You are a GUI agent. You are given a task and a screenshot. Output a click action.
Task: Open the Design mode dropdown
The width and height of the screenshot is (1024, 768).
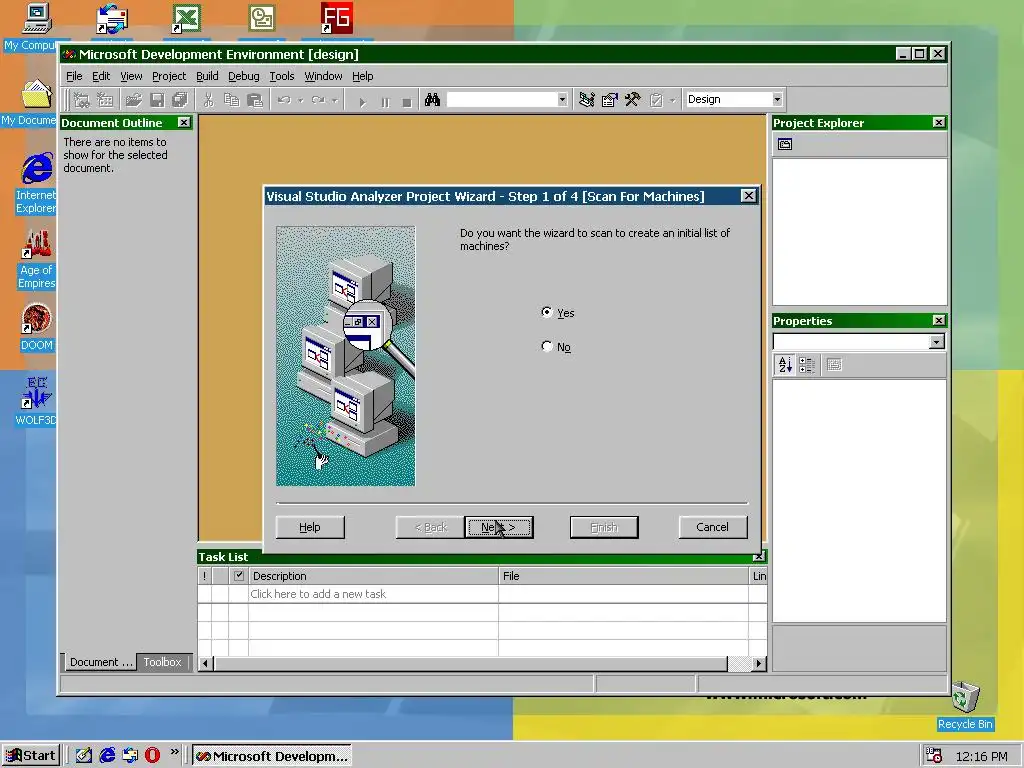coord(777,99)
